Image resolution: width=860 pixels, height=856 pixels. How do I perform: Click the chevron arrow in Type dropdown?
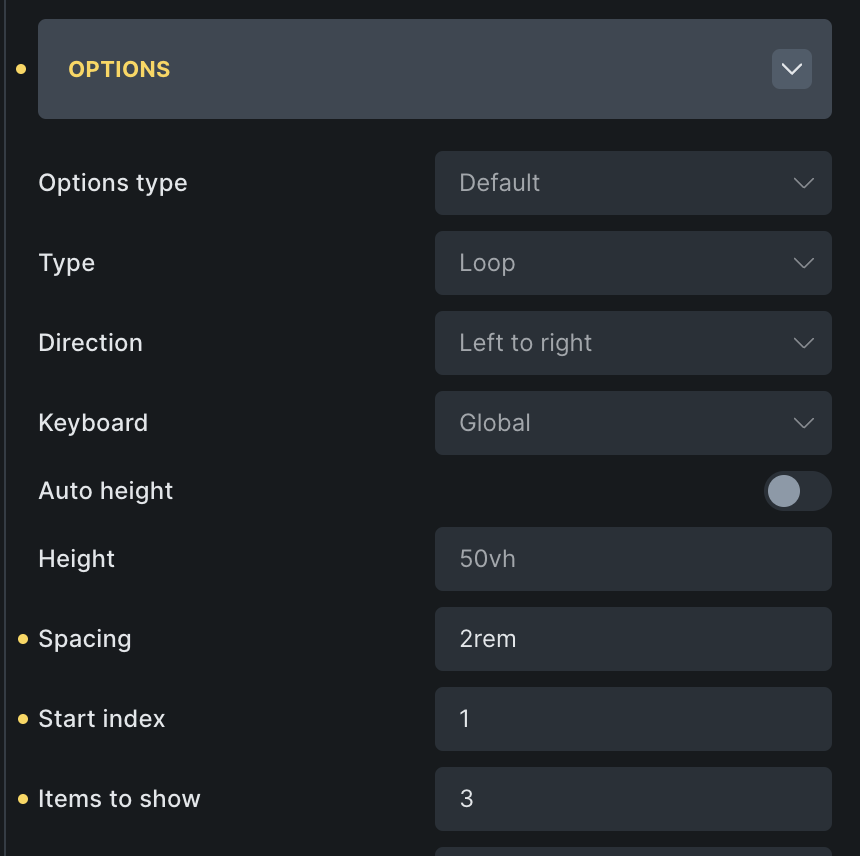click(803, 263)
